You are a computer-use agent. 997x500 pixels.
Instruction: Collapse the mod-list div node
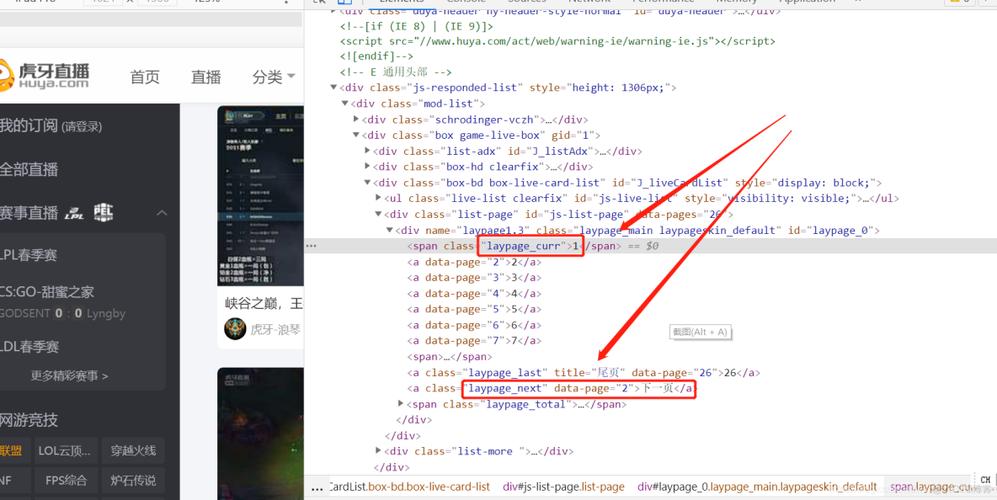coord(345,104)
